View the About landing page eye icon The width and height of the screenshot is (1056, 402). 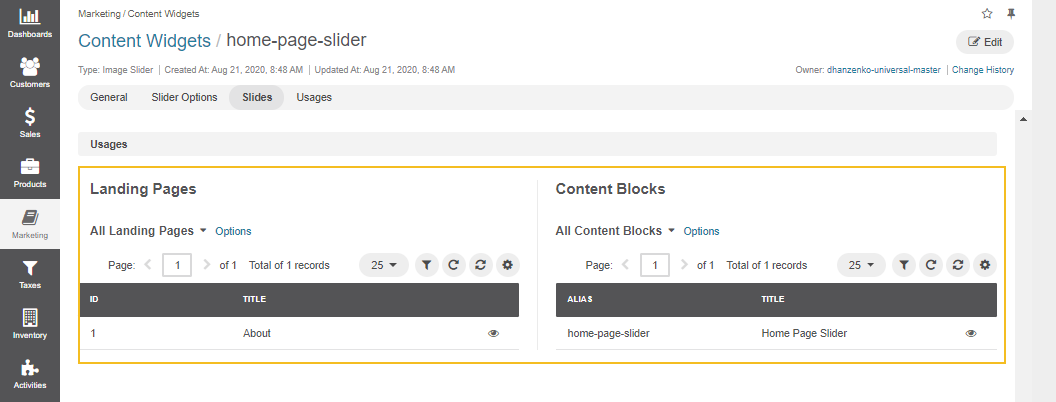494,333
